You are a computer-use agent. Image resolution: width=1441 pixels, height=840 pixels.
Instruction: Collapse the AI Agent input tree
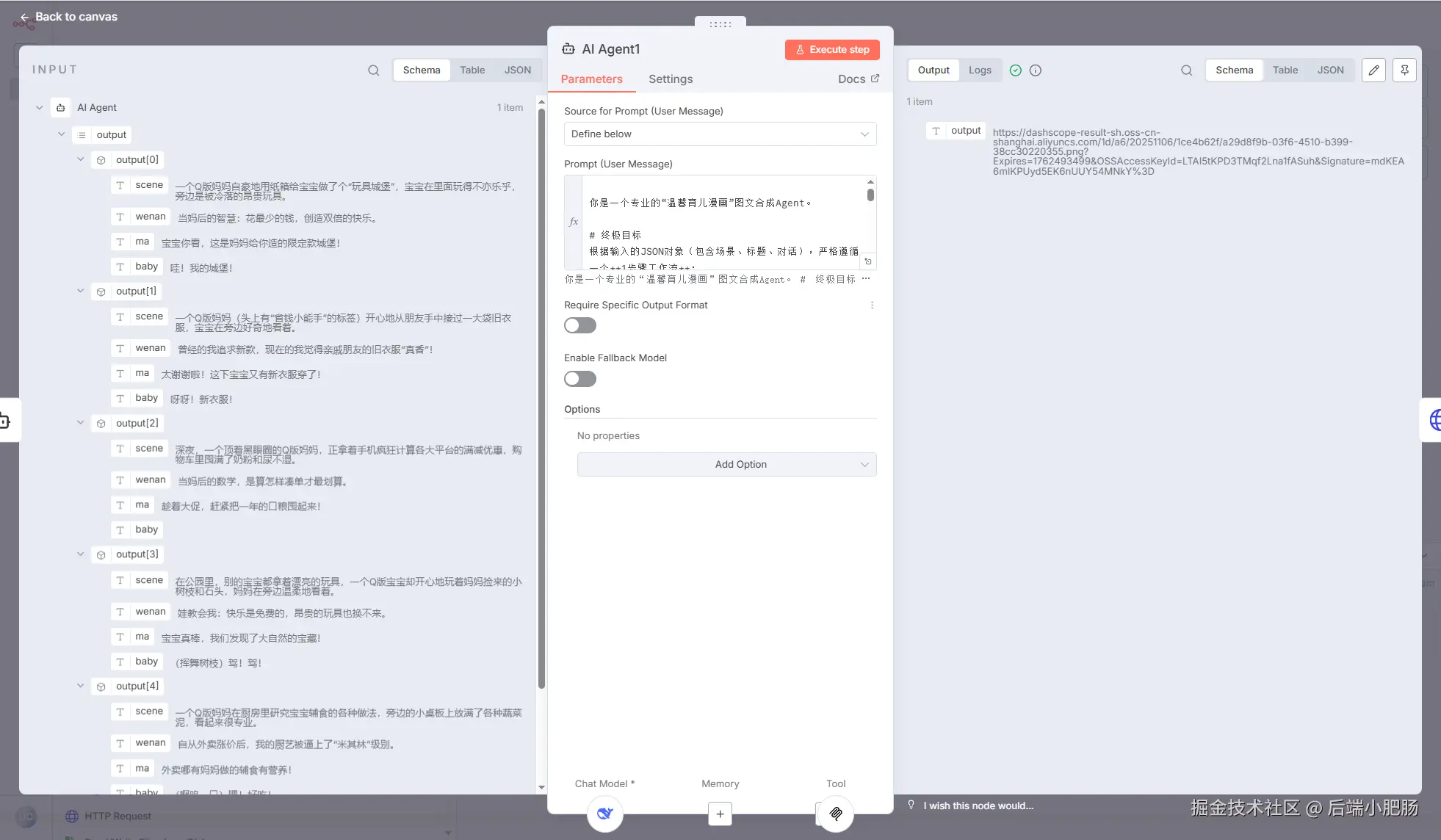pos(39,107)
